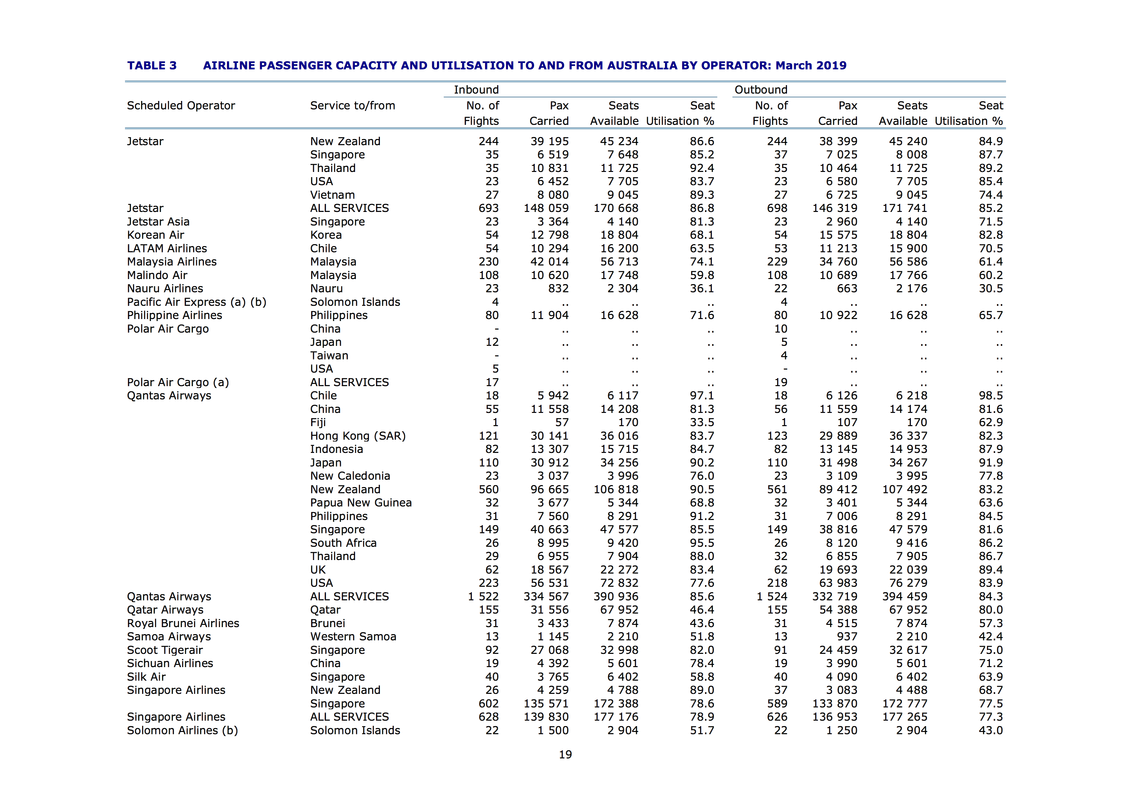Select the 'Polar Air Cargo (a)' totals row
This screenshot has height=800, width=1132.
tap(565, 382)
